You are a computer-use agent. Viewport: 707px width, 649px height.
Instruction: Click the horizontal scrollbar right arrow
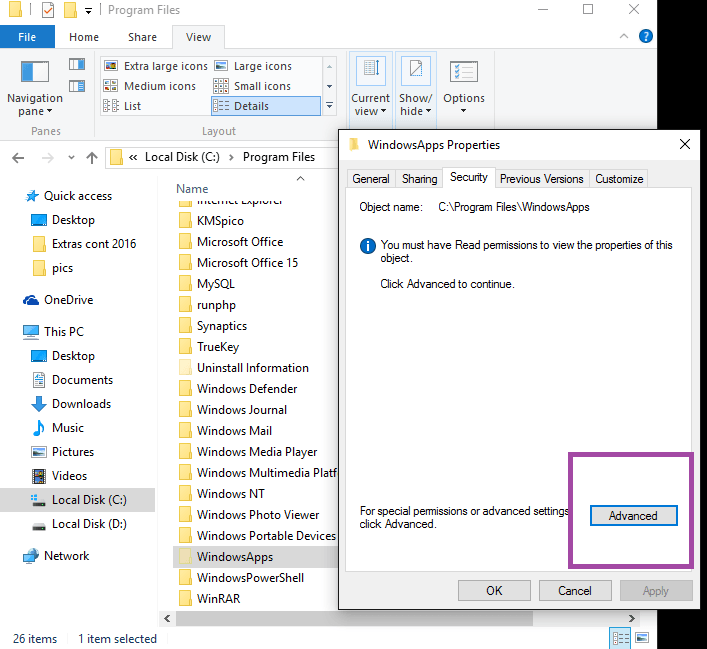coord(632,618)
